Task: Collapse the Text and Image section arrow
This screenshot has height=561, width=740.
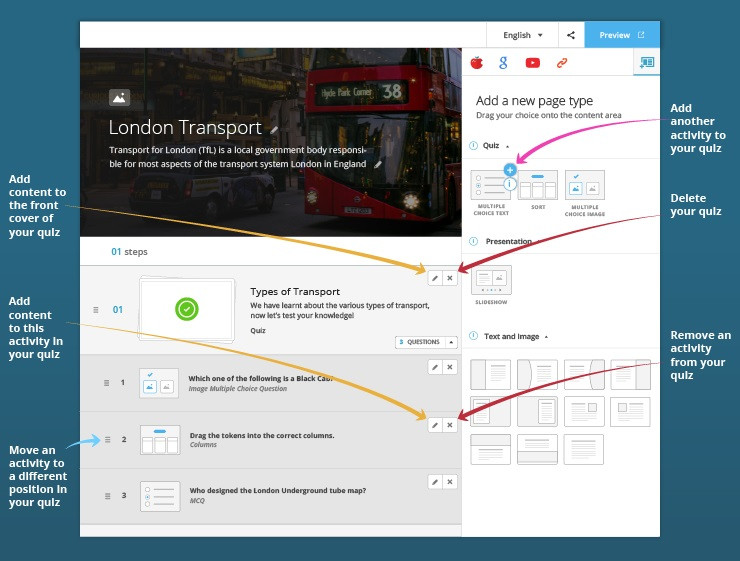Action: (x=546, y=337)
